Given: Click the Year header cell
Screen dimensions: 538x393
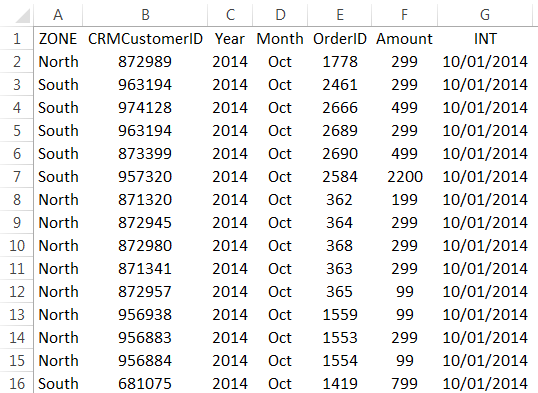Looking at the screenshot, I should click(230, 39).
